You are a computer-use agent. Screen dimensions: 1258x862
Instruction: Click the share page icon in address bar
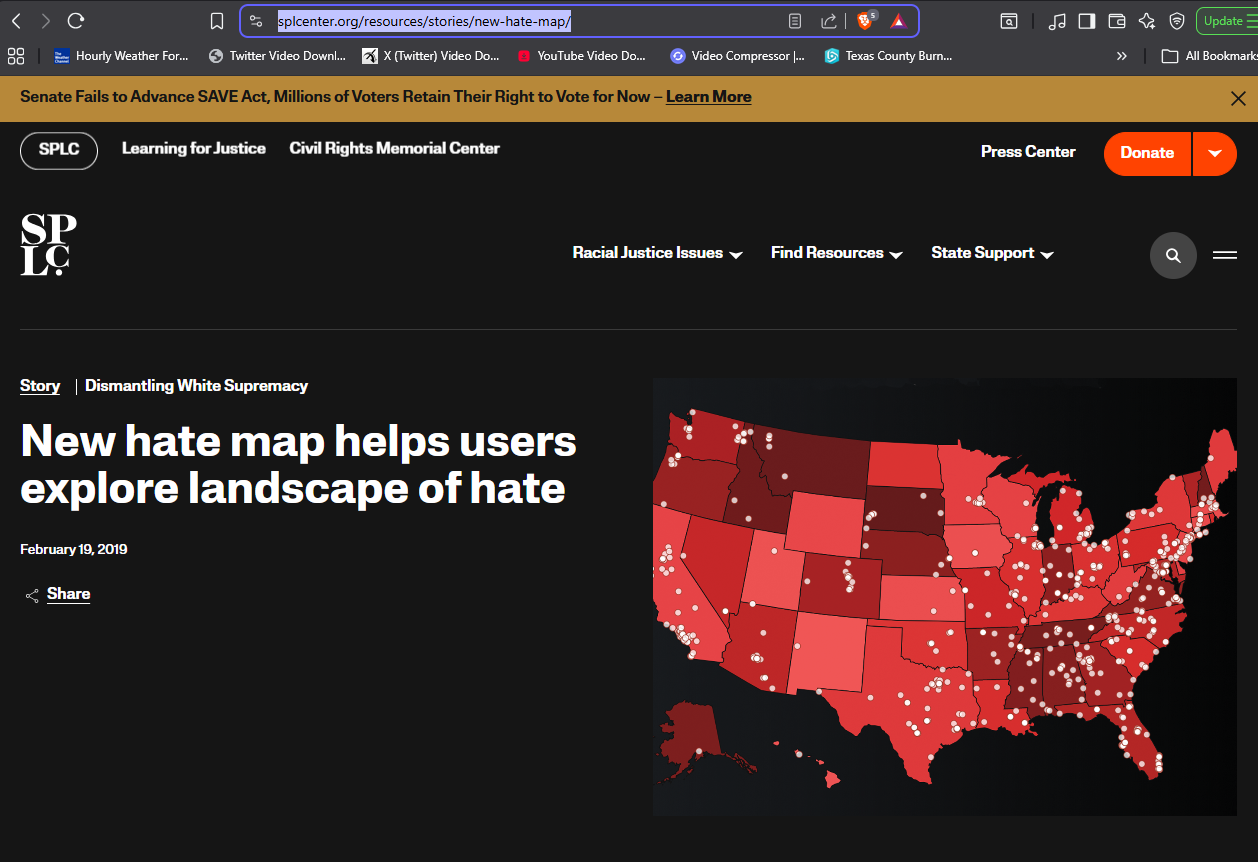828,21
